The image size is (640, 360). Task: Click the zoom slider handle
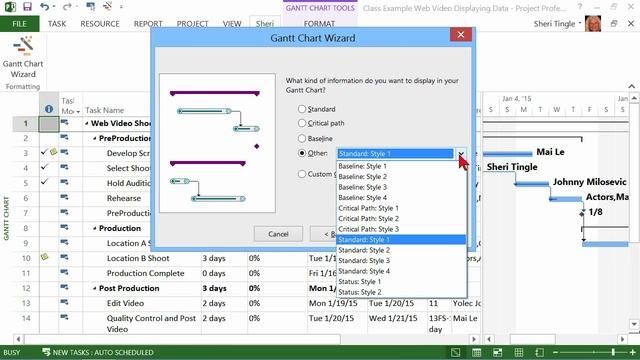tap(613, 352)
